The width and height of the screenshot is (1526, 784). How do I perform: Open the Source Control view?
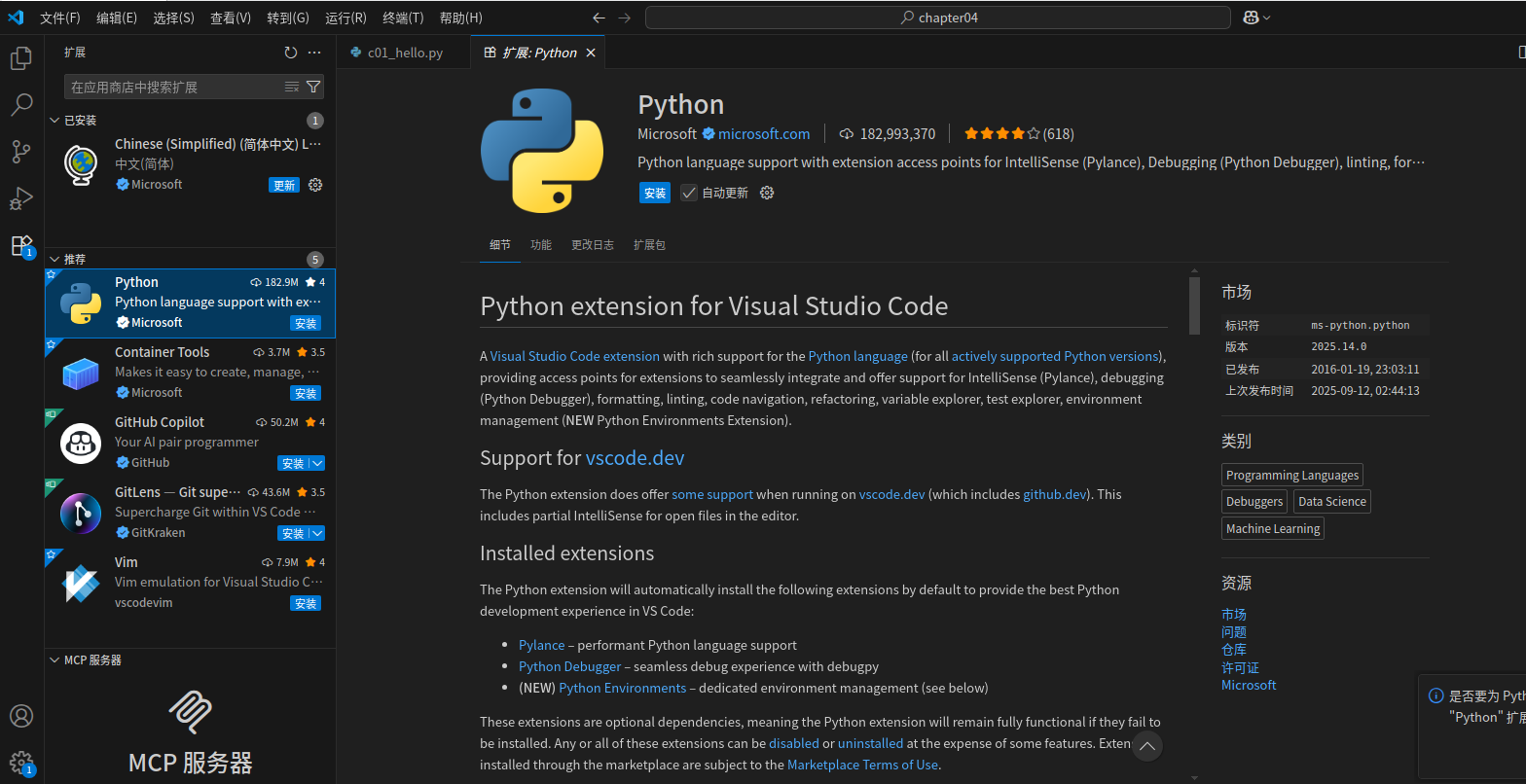[x=21, y=152]
